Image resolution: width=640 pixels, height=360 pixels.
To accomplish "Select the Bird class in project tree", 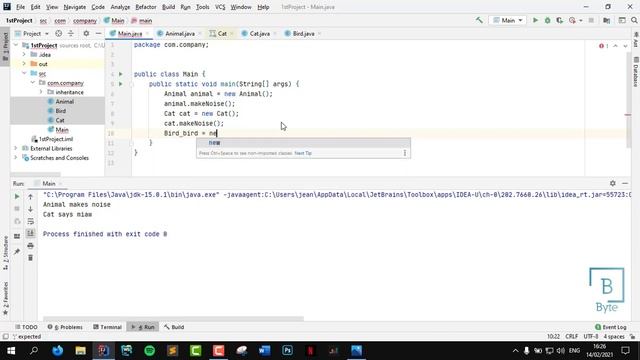I will 60,111.
